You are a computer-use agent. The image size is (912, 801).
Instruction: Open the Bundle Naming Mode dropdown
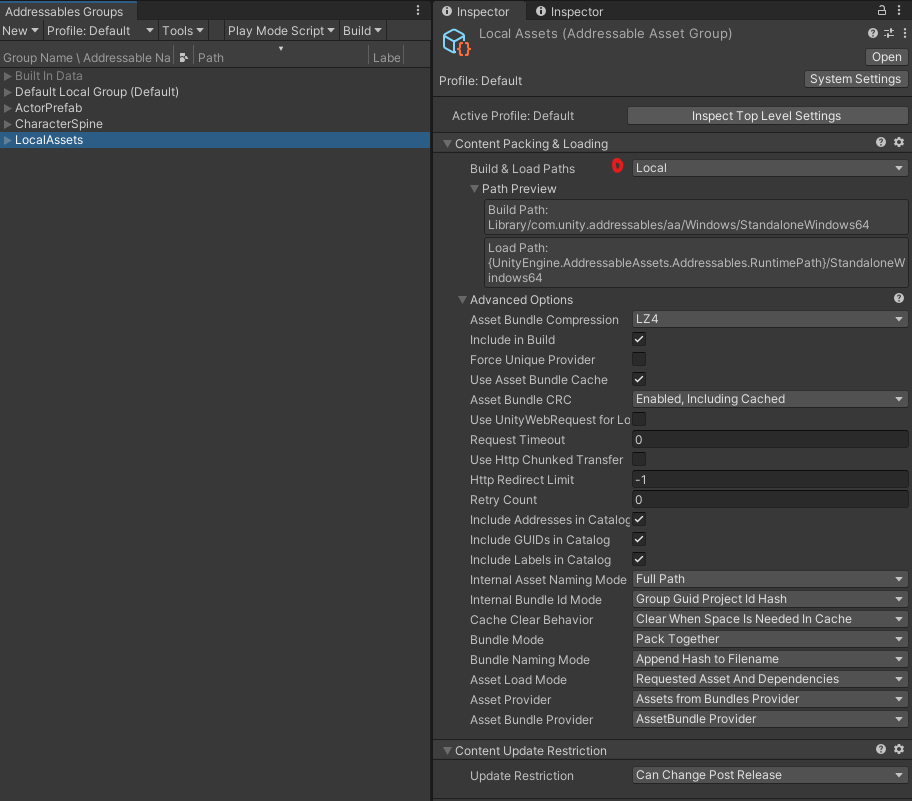pyautogui.click(x=770, y=659)
